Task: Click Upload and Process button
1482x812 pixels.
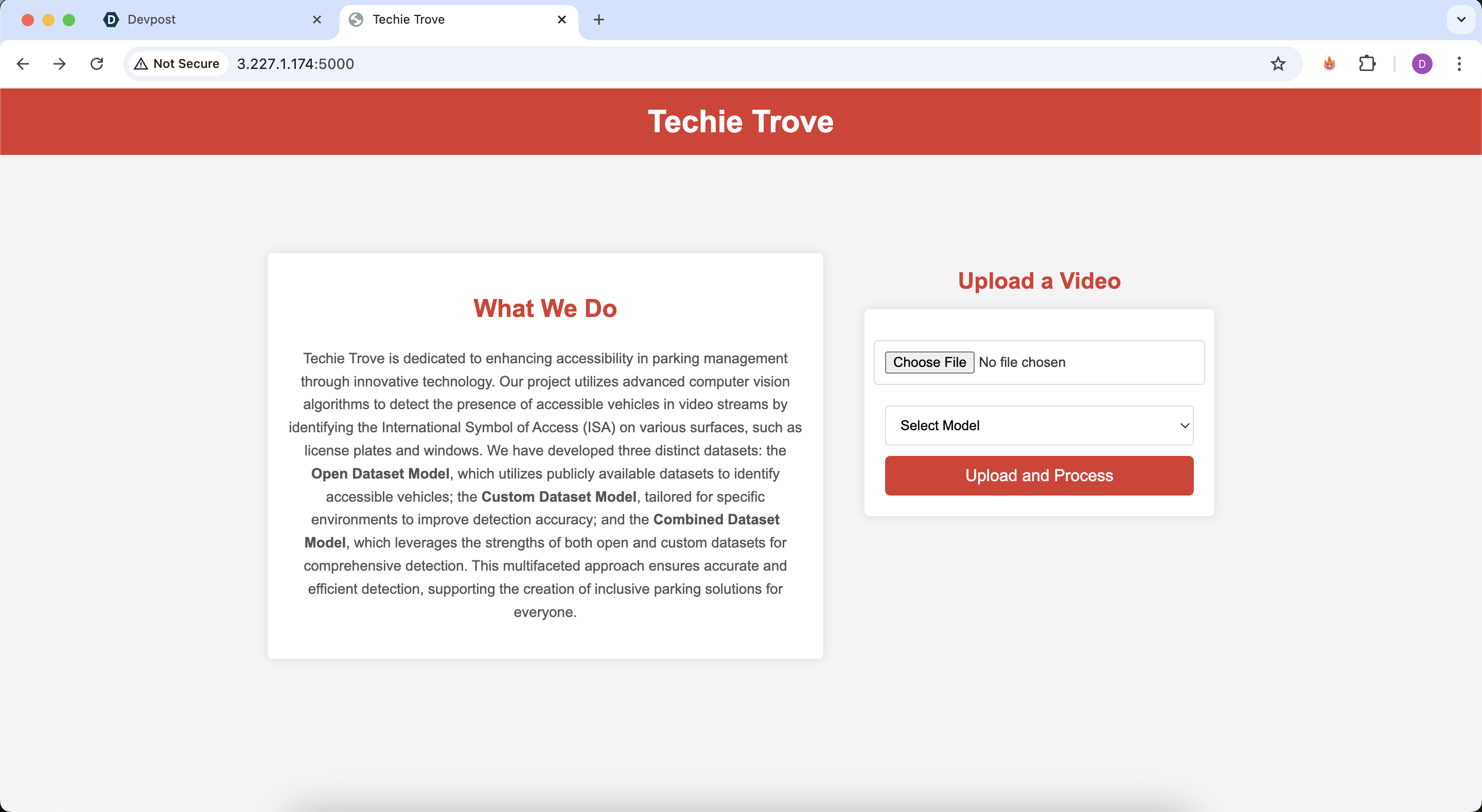Action: pyautogui.click(x=1038, y=475)
